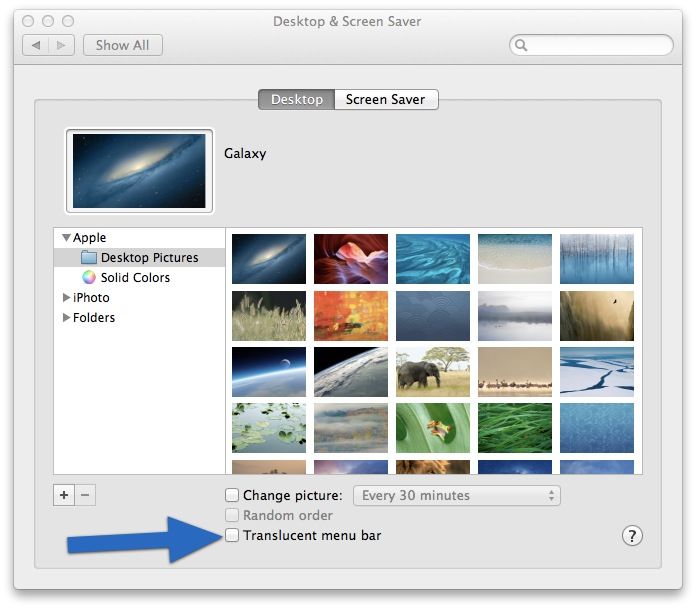This screenshot has width=696, height=609.
Task: Open the Every 30 minutes dropdown
Action: [457, 495]
